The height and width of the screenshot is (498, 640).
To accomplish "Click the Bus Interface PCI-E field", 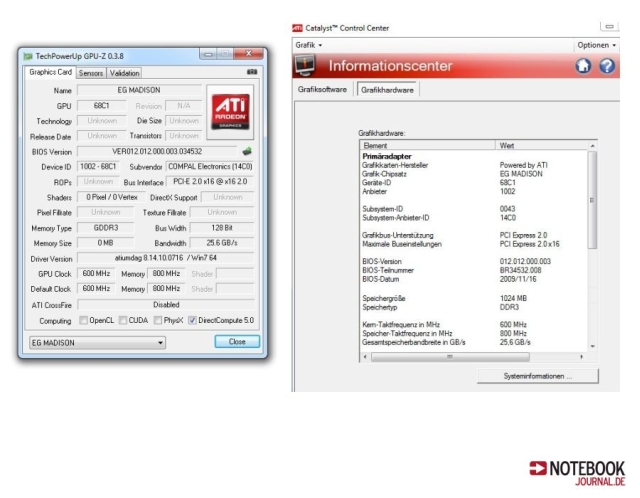I will 210,182.
